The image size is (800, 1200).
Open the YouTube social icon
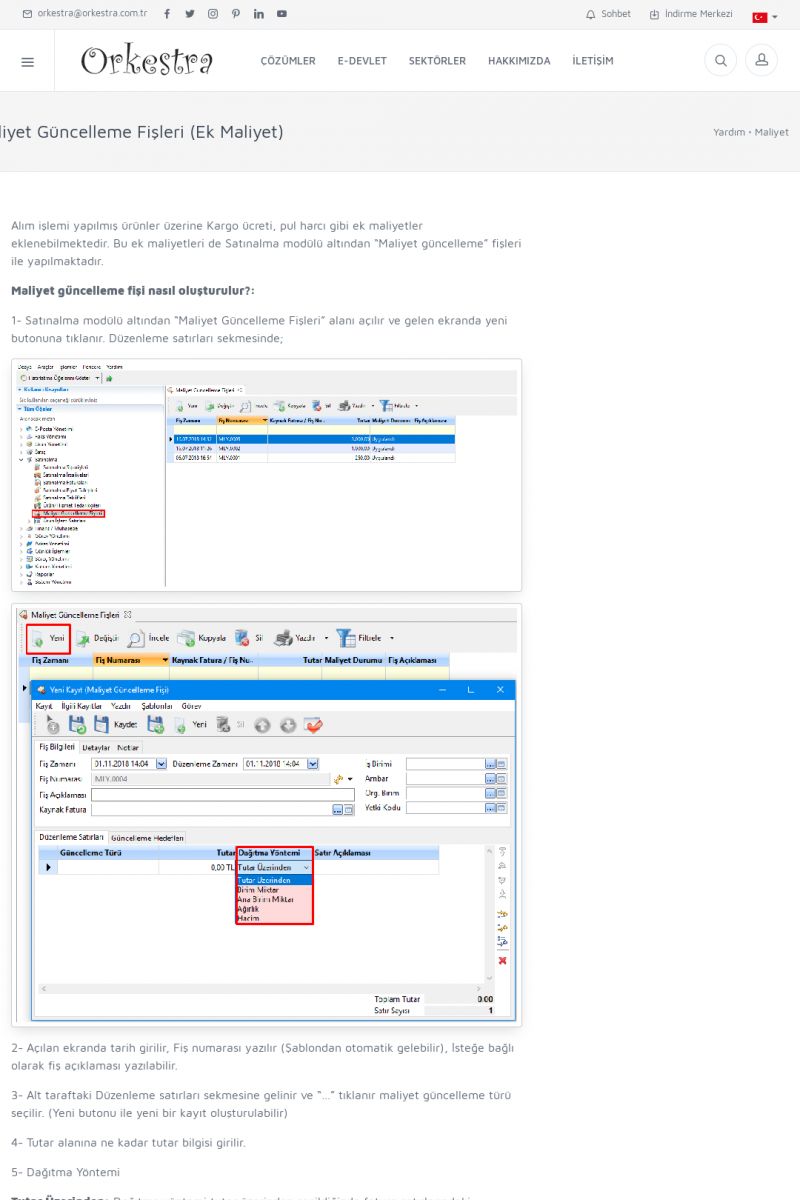pos(282,14)
